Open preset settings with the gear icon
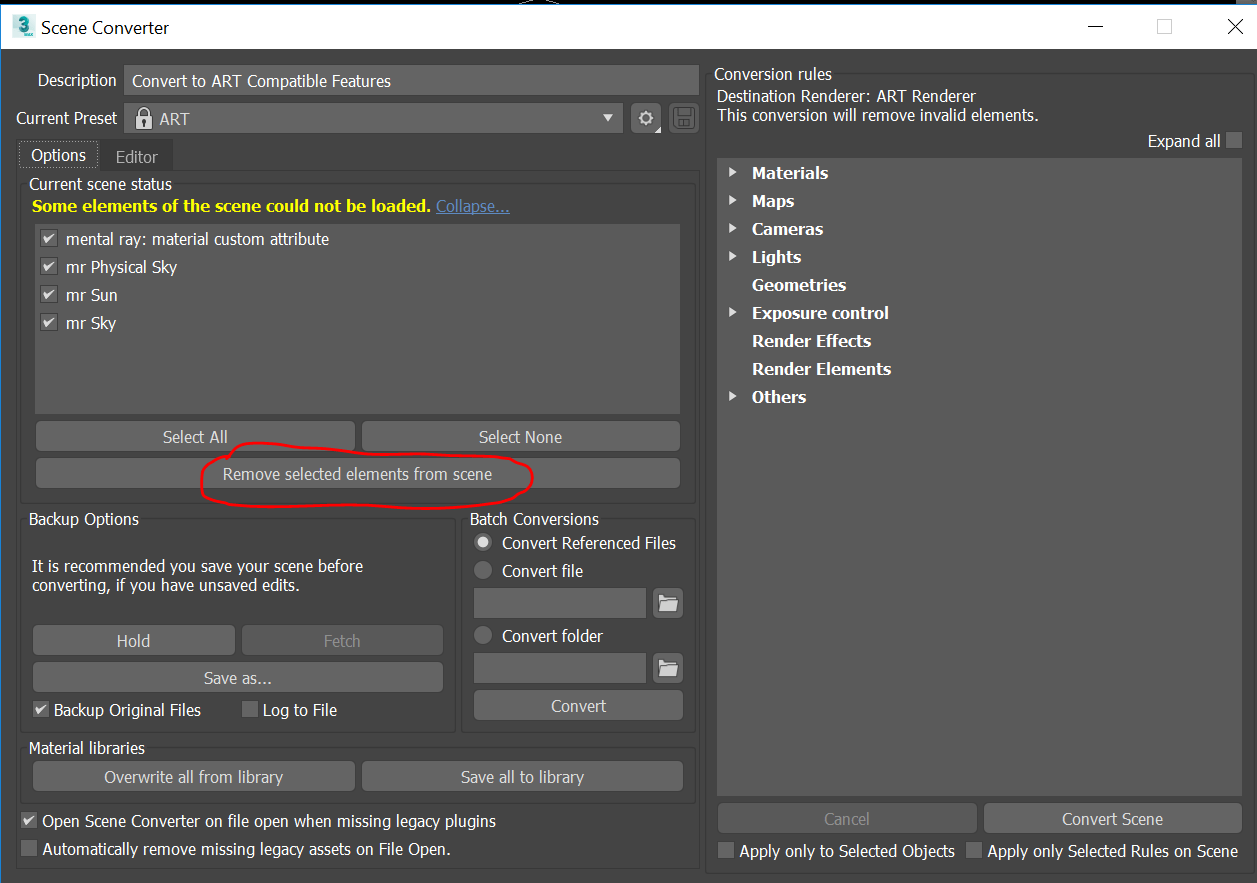Screen dimensions: 1257x883 coord(646,118)
